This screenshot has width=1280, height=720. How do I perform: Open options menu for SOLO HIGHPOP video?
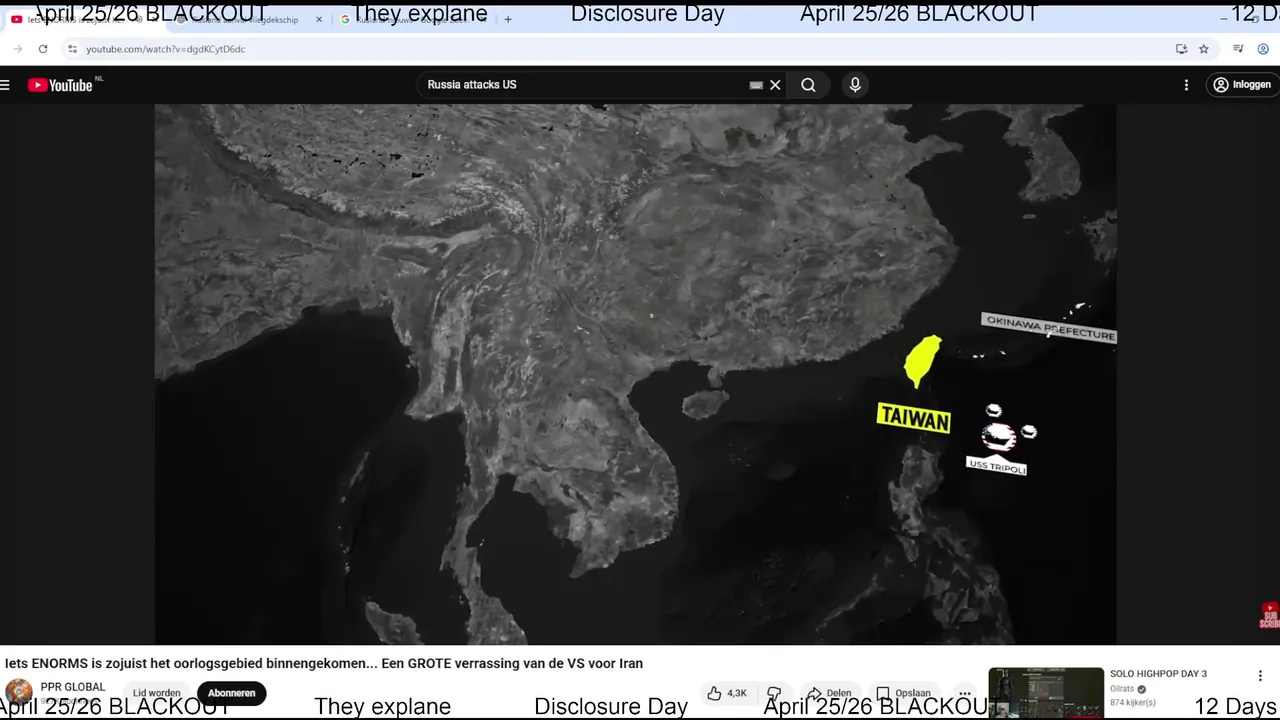1260,676
